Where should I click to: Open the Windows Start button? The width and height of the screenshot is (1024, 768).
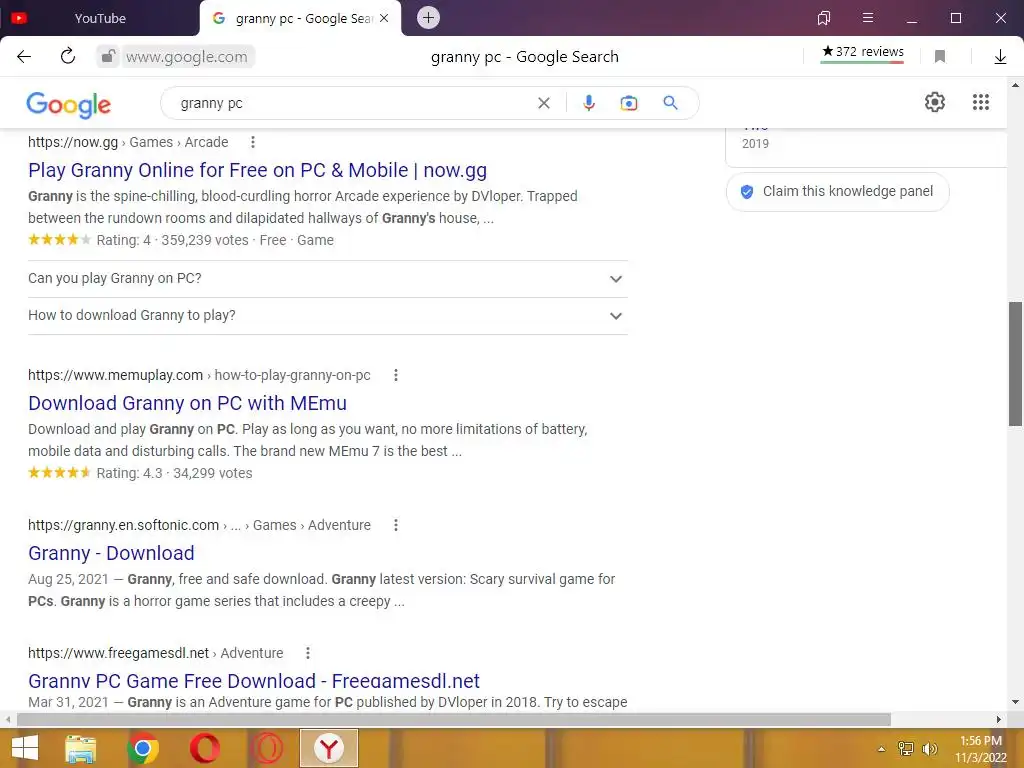coord(25,748)
